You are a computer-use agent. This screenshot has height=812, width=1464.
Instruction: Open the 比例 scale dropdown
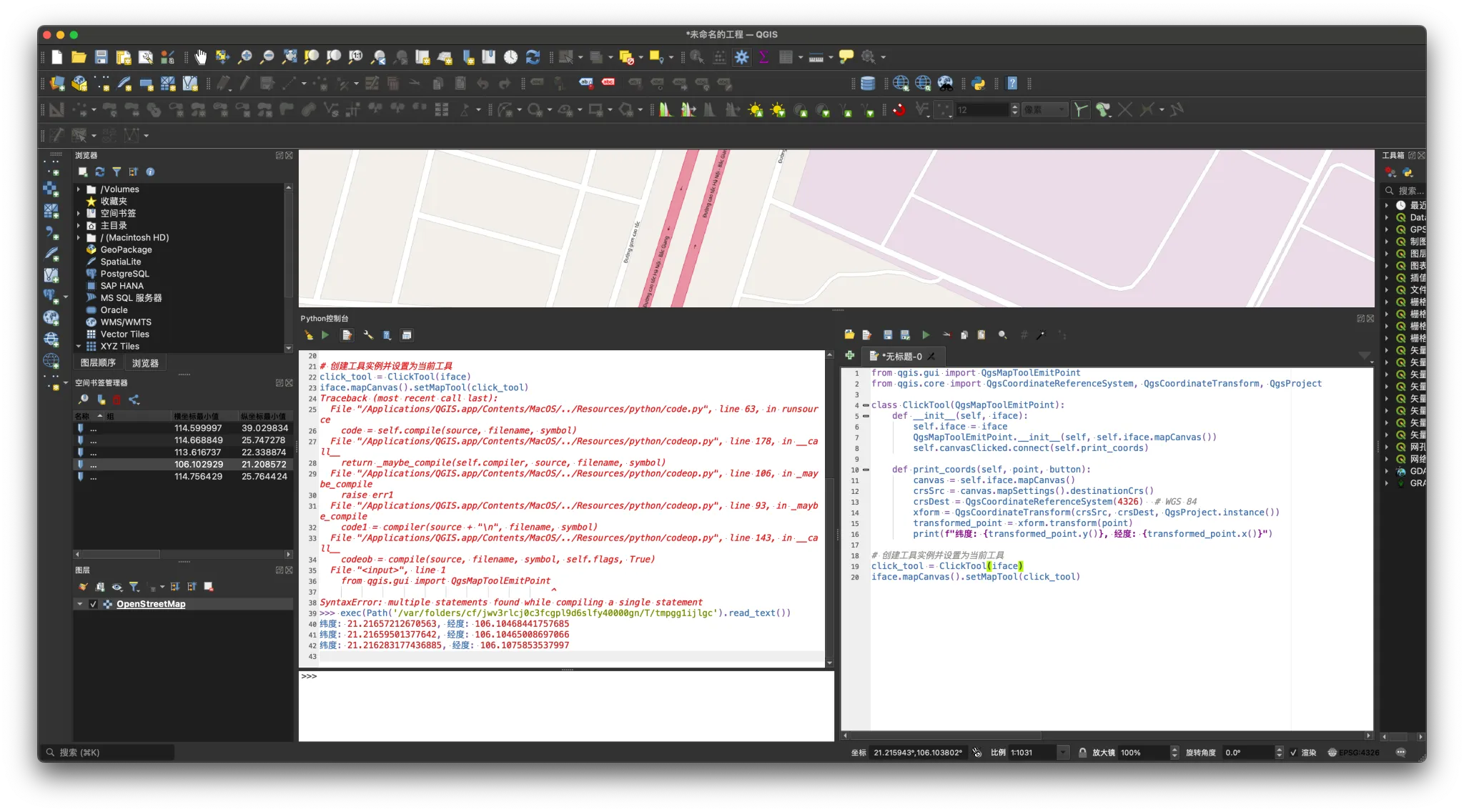[1063, 753]
